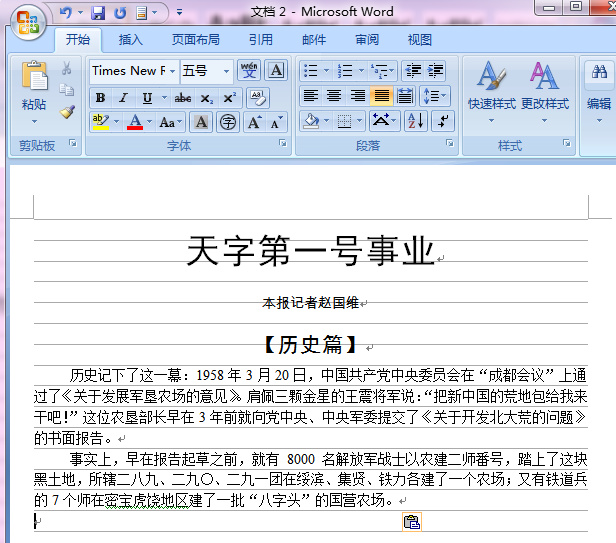This screenshot has width=616, height=543.
Task: Open the Change Case Aa dropdown
Action: point(170,122)
